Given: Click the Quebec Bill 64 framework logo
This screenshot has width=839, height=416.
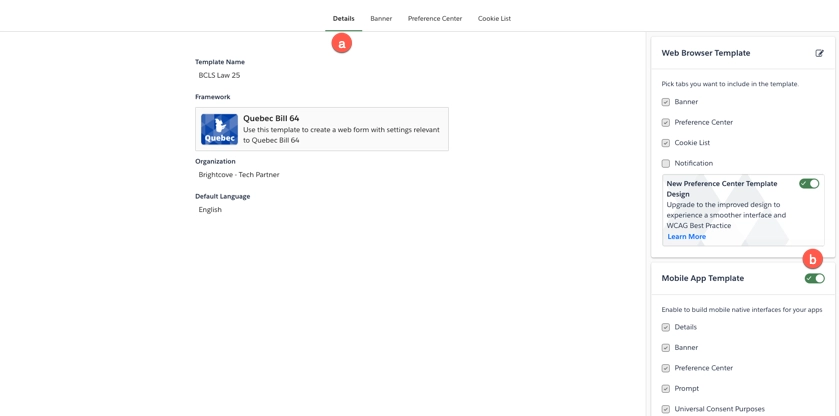Looking at the screenshot, I should click(x=219, y=129).
